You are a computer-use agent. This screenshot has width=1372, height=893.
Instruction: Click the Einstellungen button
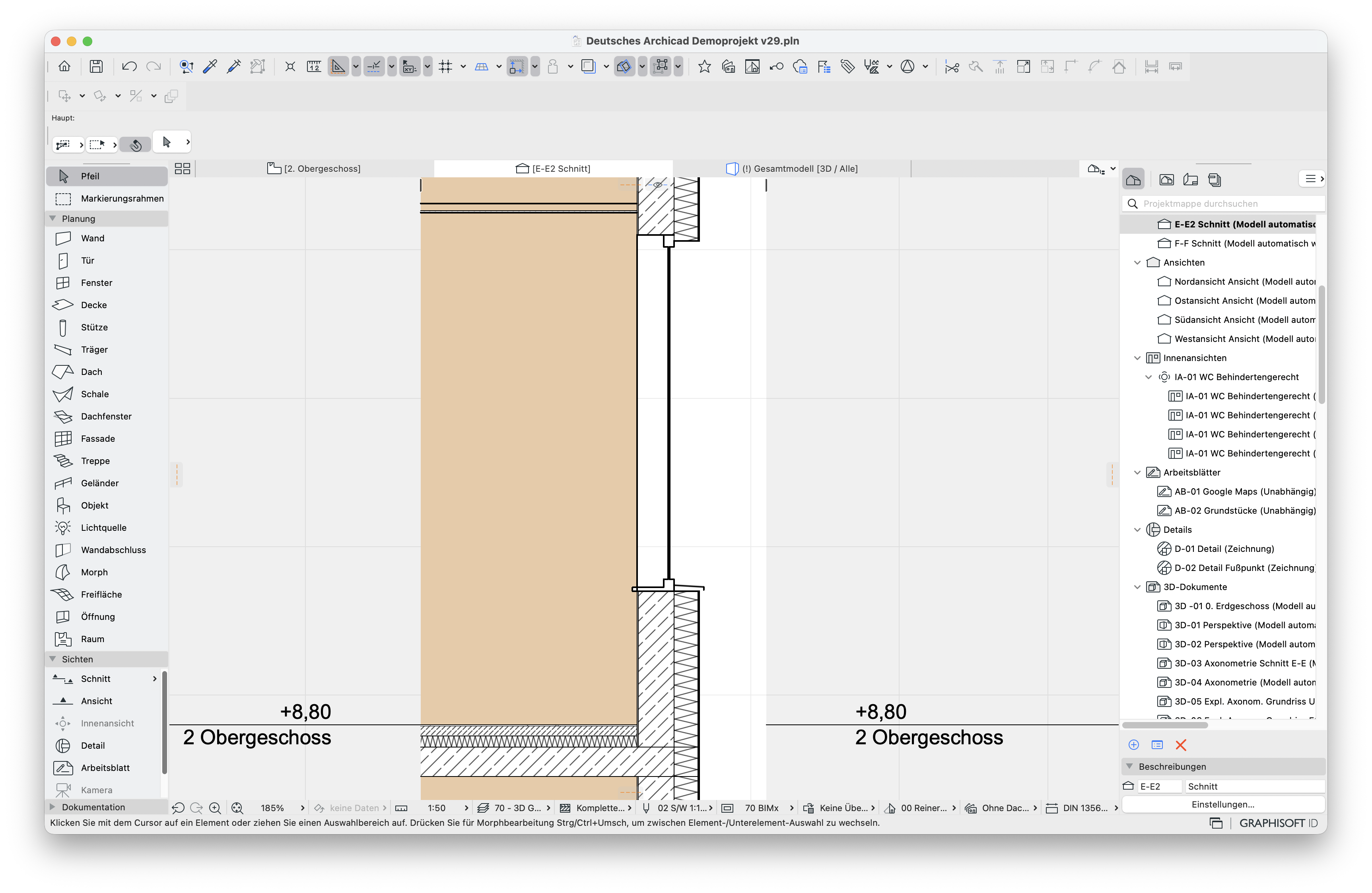[1223, 804]
